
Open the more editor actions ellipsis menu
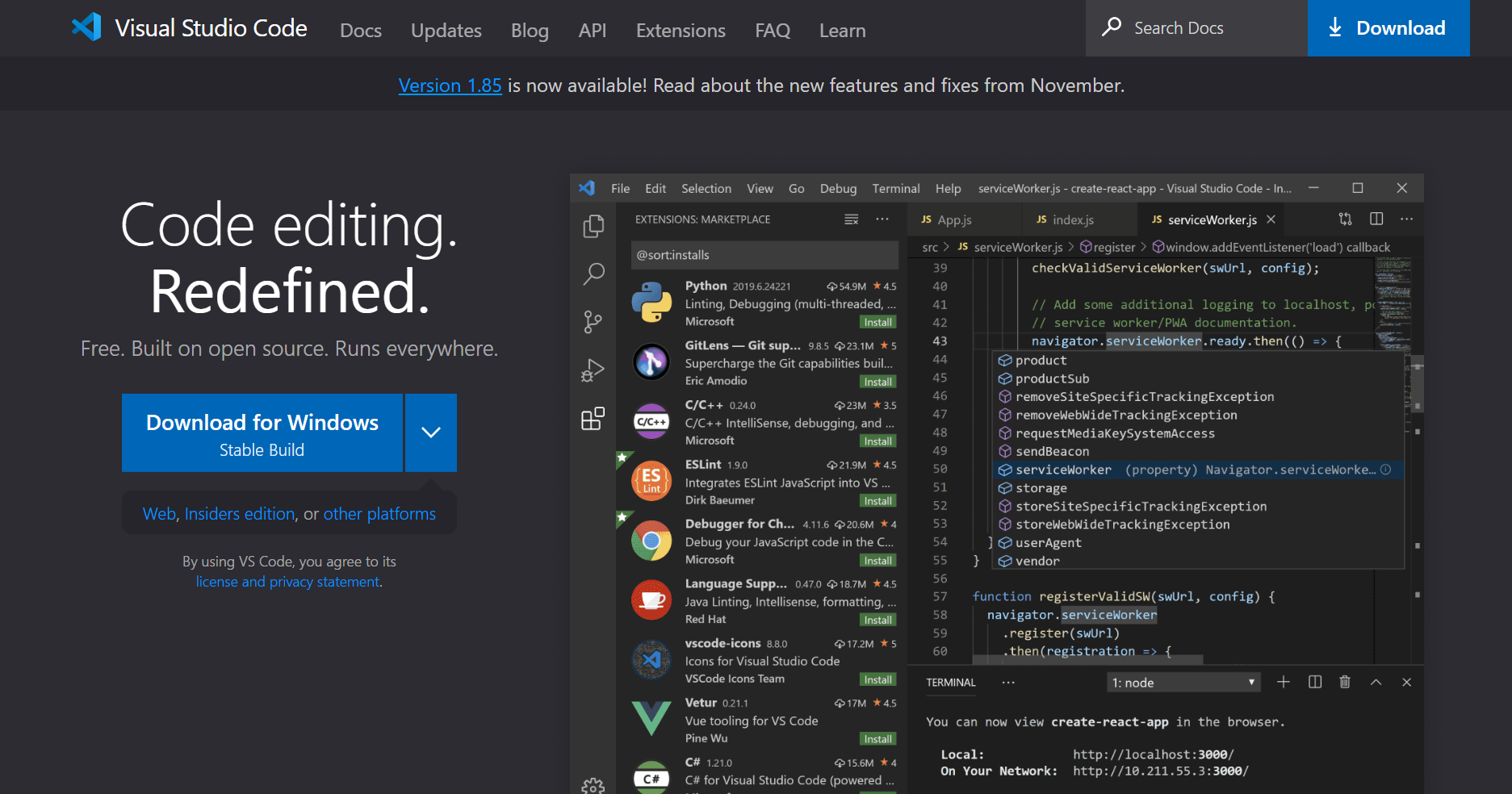(1407, 219)
